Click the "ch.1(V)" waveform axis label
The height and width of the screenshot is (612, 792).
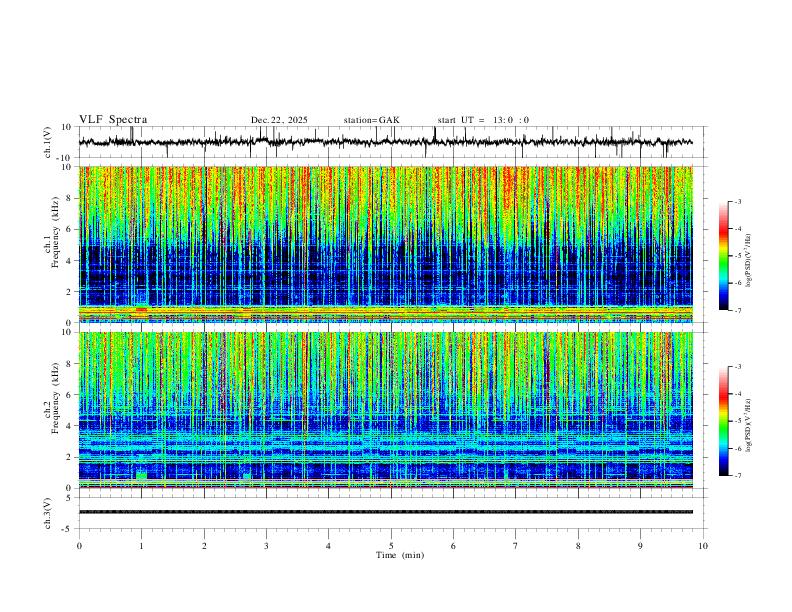[48, 142]
